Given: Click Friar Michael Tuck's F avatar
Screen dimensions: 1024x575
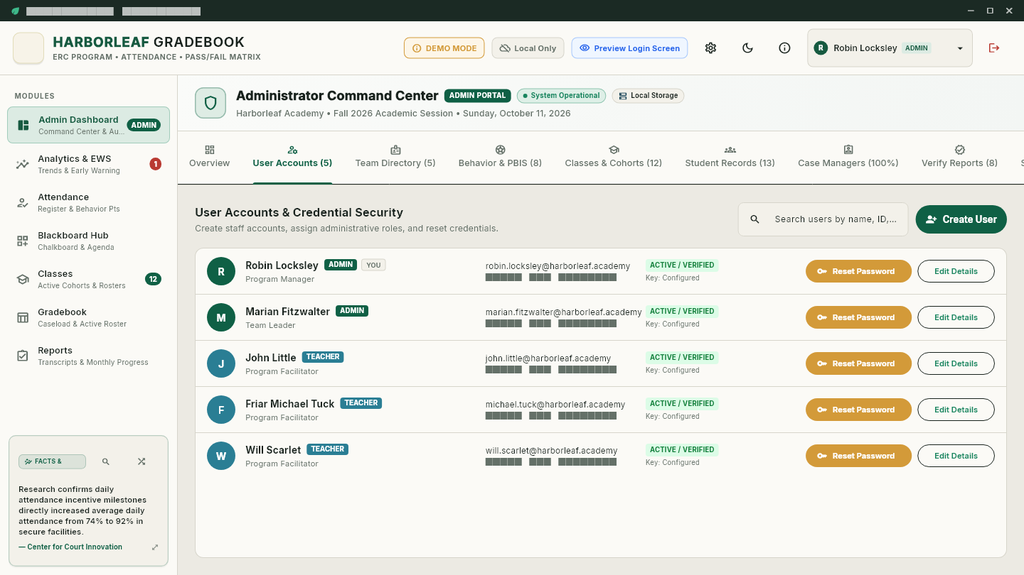Looking at the screenshot, I should (x=221, y=410).
